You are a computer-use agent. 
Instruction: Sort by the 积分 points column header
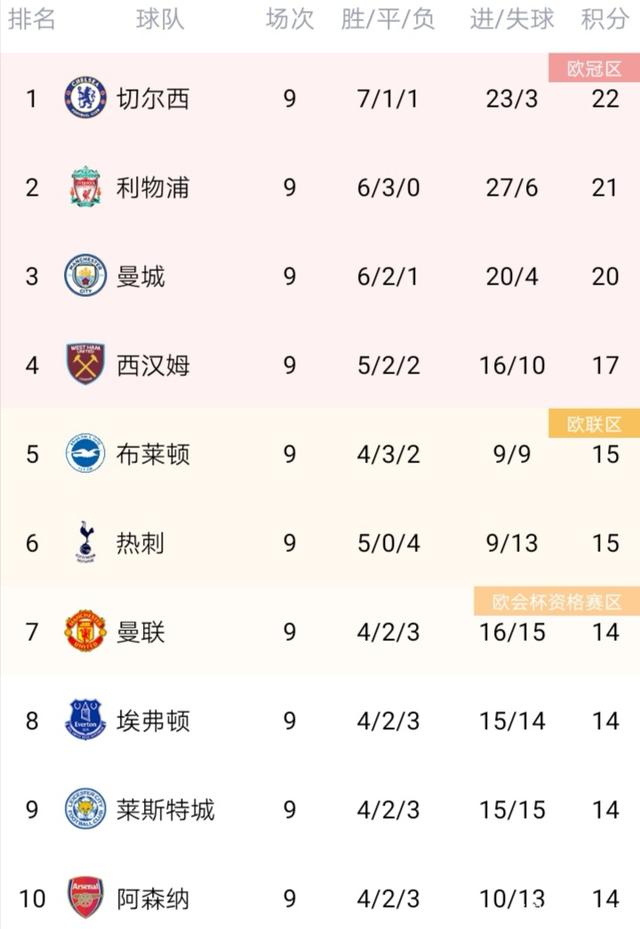[x=604, y=20]
